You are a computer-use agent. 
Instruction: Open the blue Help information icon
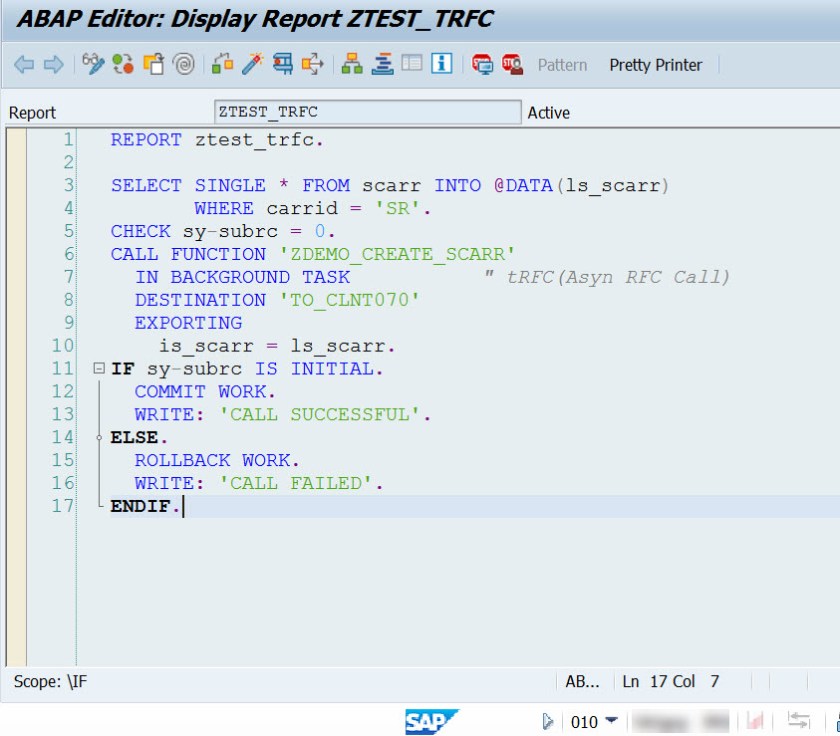[442, 65]
